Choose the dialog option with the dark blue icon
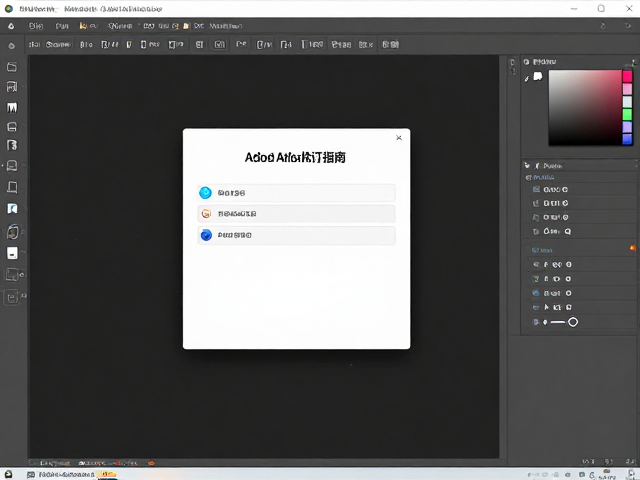The height and width of the screenshot is (480, 640). coord(296,235)
